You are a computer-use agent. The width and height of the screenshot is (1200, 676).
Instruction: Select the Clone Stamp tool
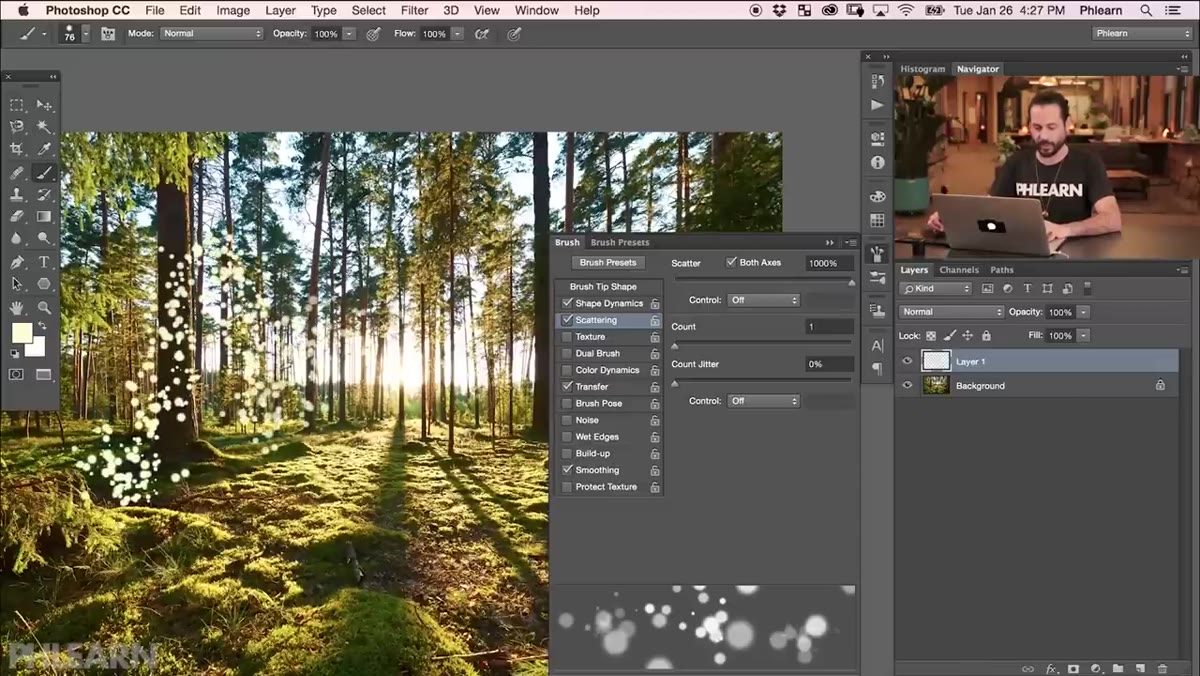(17, 194)
